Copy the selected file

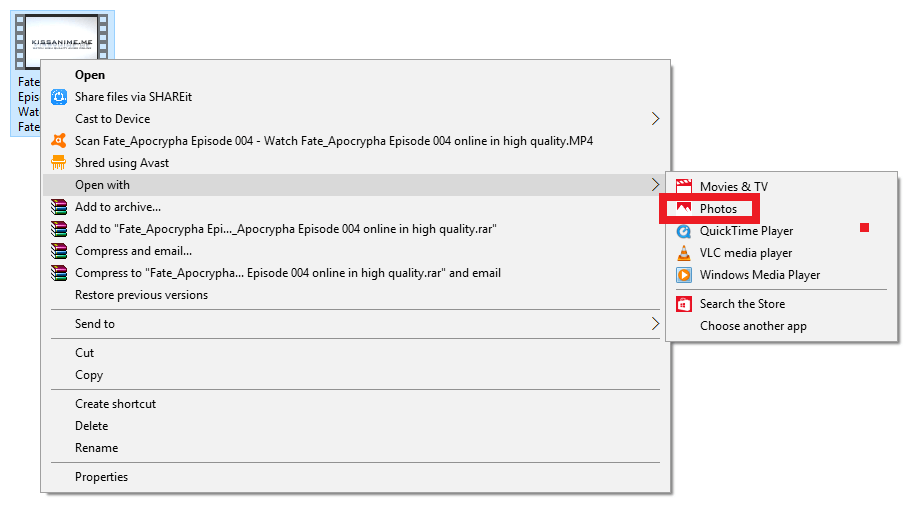point(89,375)
